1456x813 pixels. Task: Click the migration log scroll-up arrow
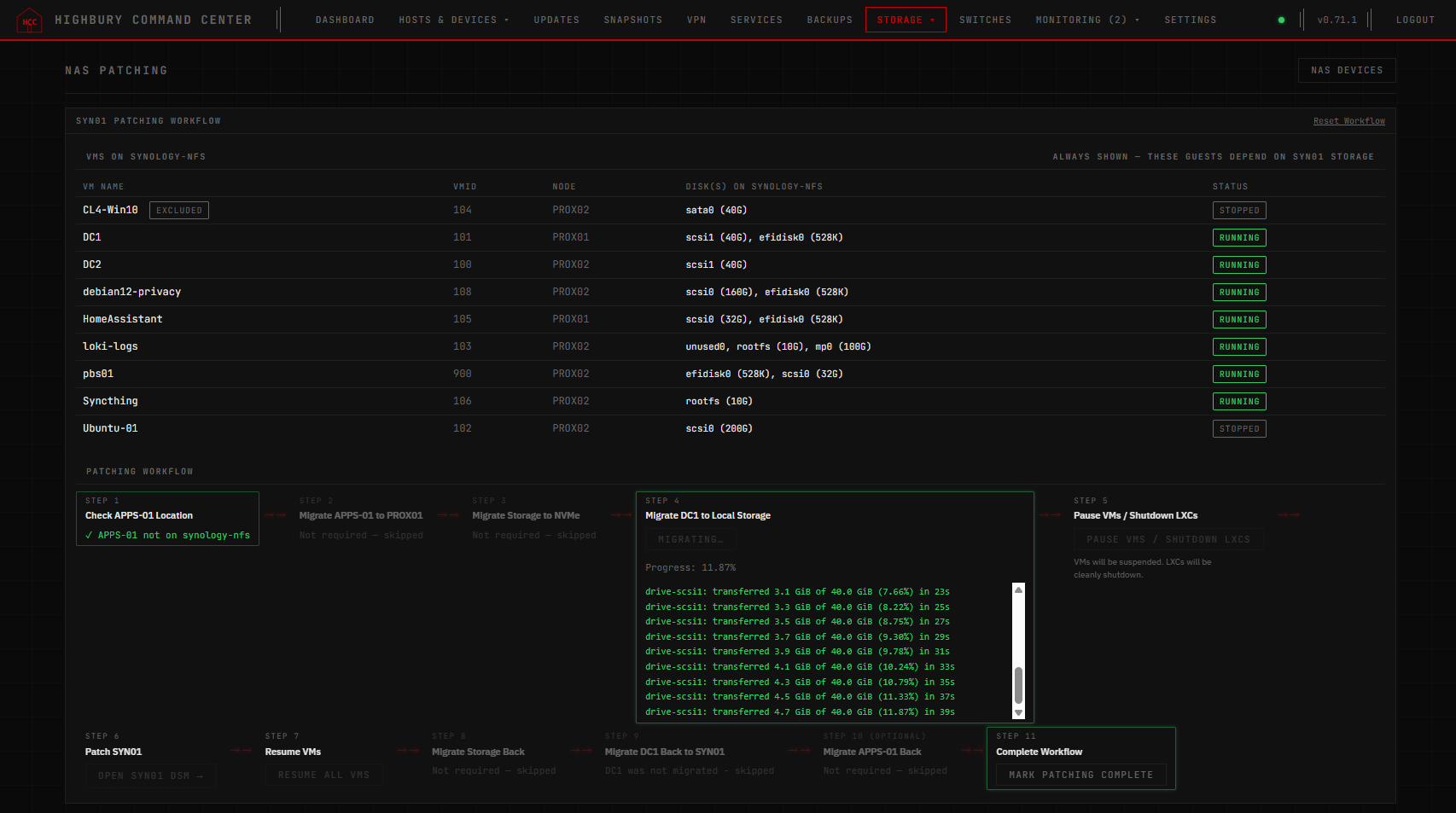point(1018,589)
